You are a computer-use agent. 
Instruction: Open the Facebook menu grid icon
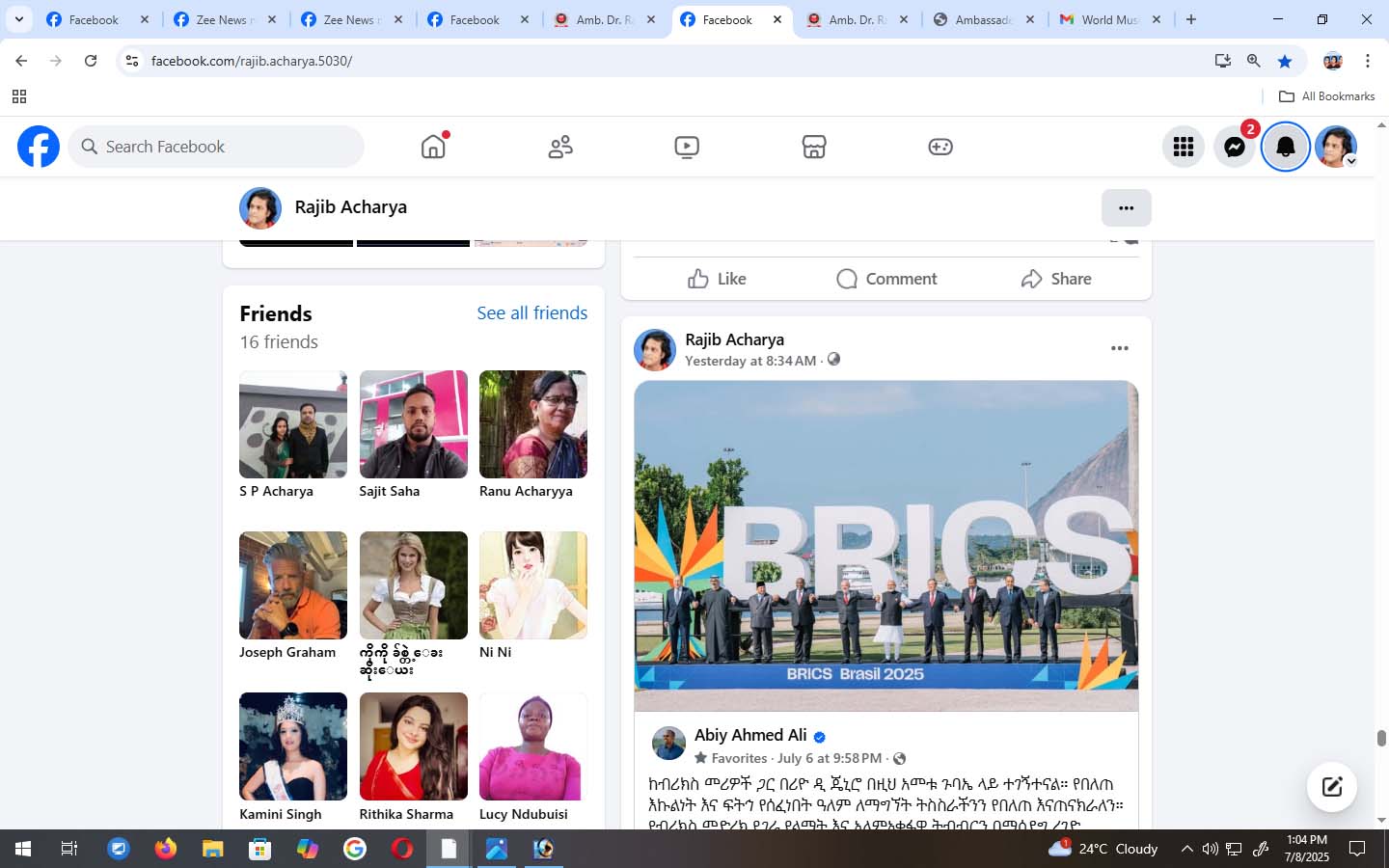point(1184,147)
